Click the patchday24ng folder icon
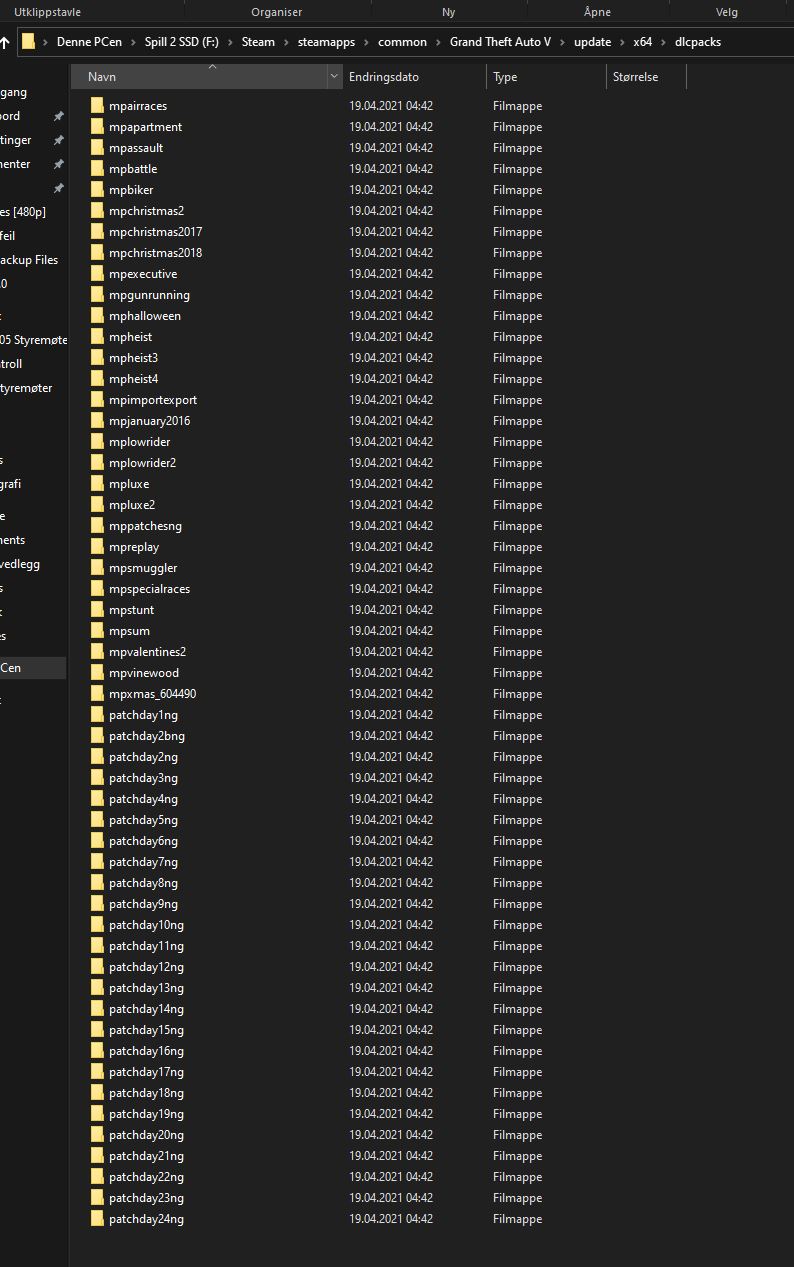Image resolution: width=794 pixels, height=1267 pixels. click(97, 1219)
